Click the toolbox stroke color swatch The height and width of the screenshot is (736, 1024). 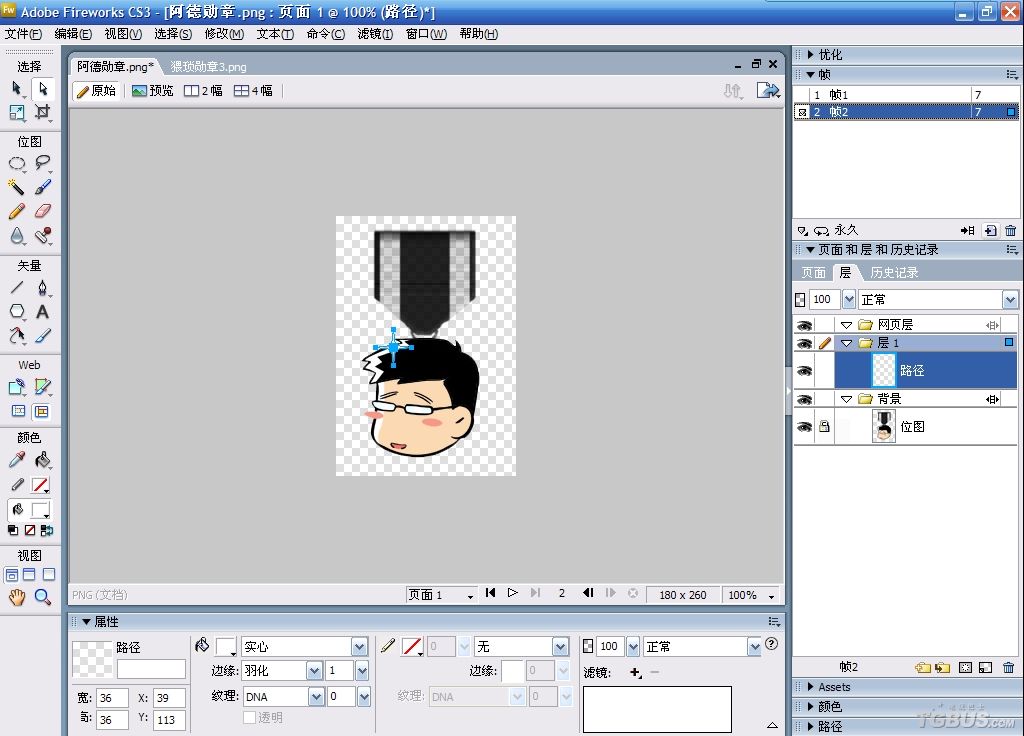pos(40,485)
